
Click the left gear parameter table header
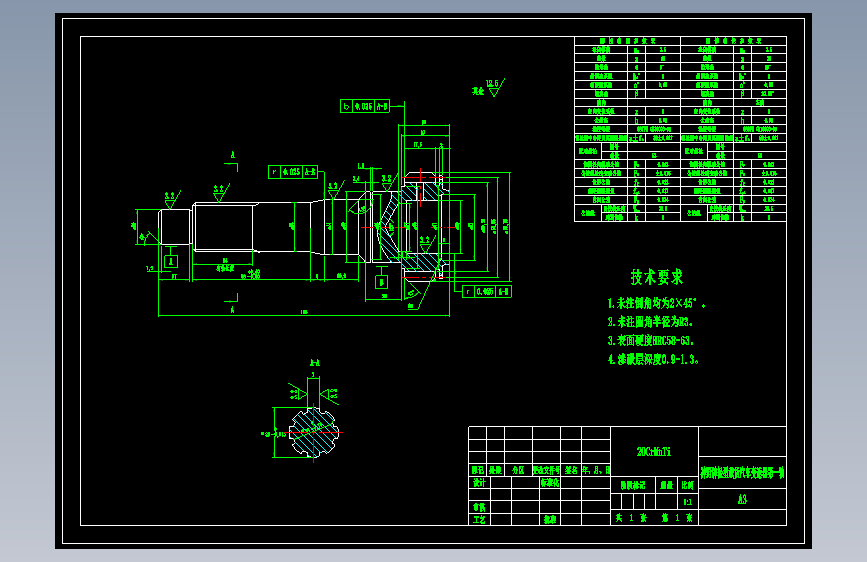click(627, 41)
